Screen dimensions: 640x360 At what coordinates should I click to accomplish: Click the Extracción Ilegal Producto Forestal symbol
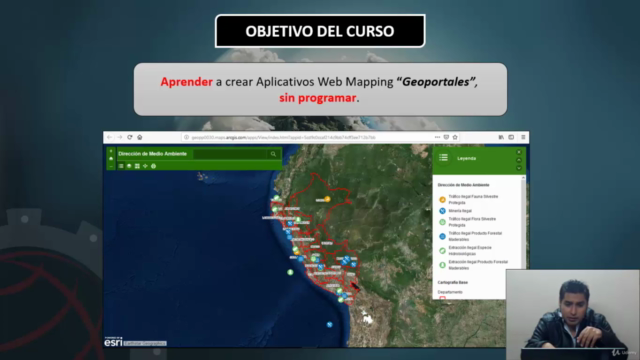coord(442,265)
